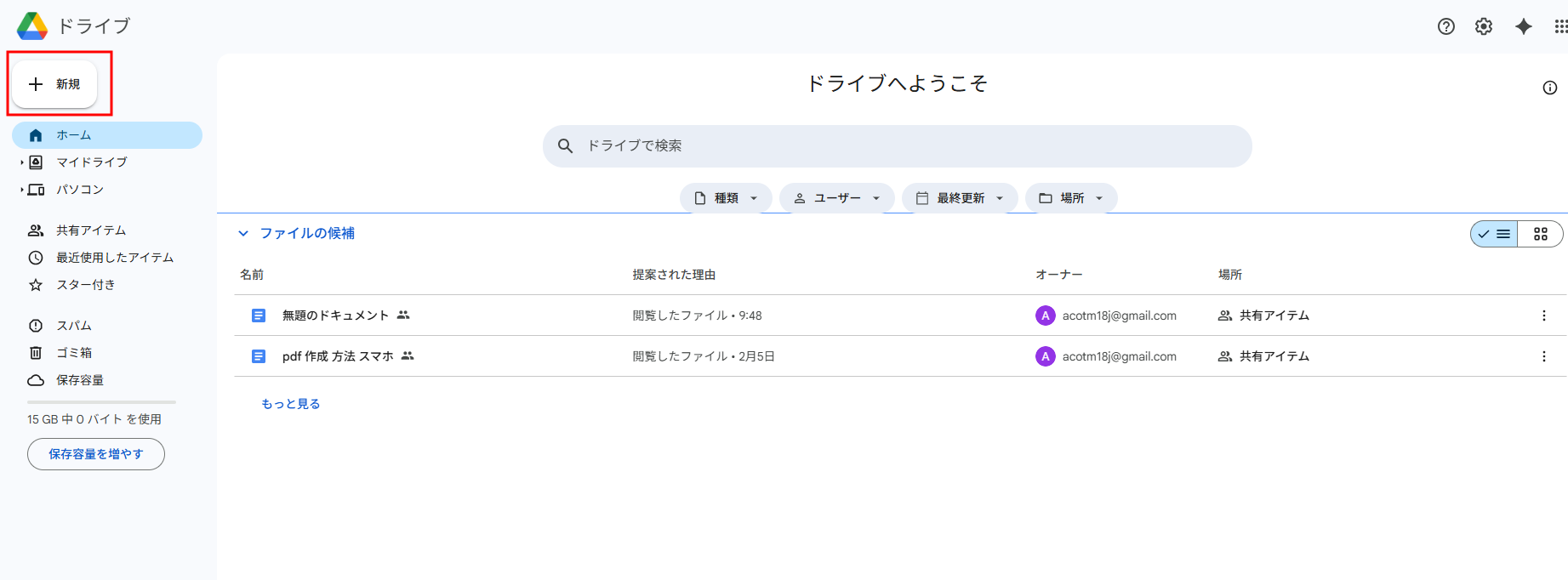The image size is (1568, 580).
Task: Click the Gemini sparkle icon
Action: point(1523,26)
